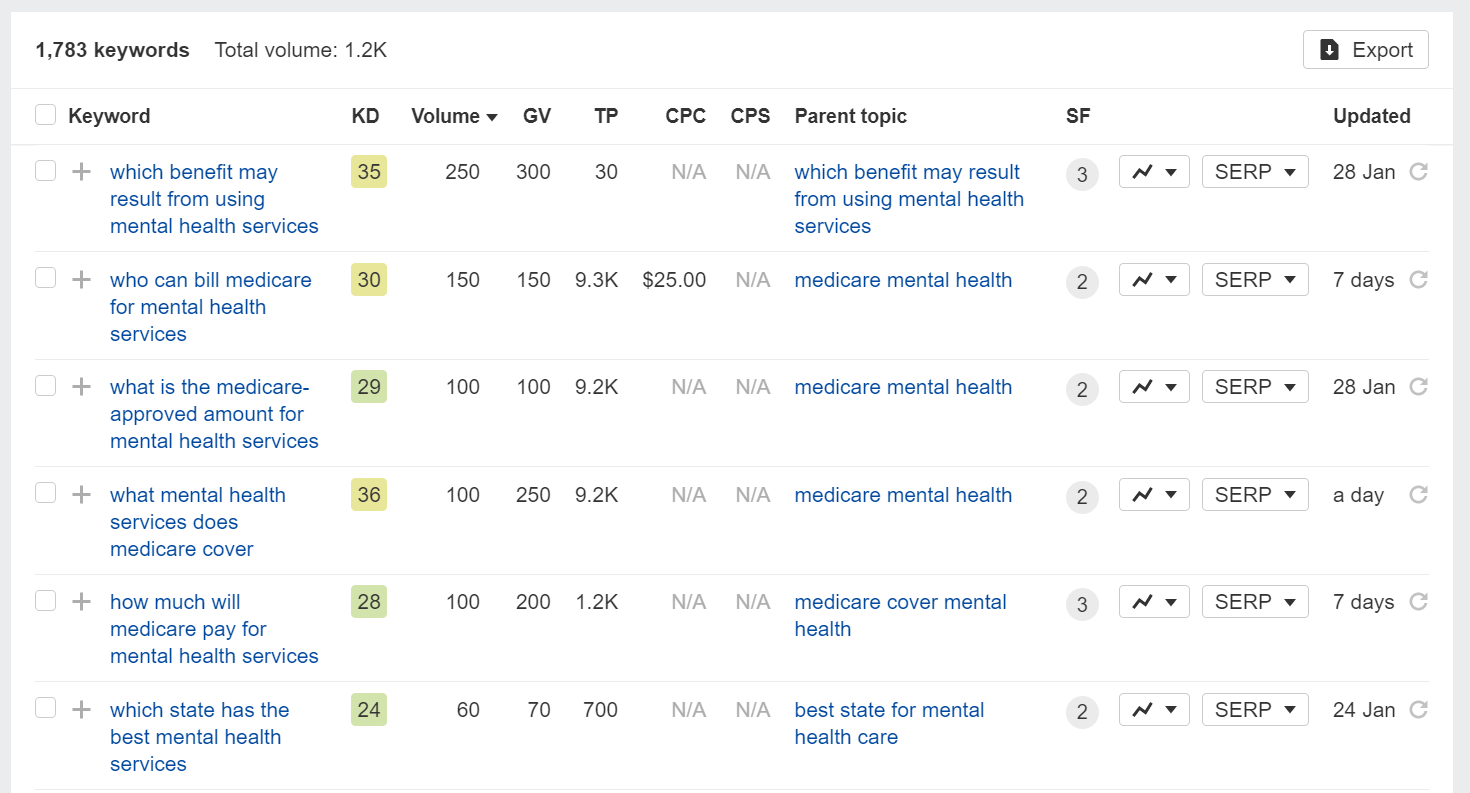Select the checkbox for 'how much will medicare pay'
The height and width of the screenshot is (793, 1470).
click(x=45, y=601)
